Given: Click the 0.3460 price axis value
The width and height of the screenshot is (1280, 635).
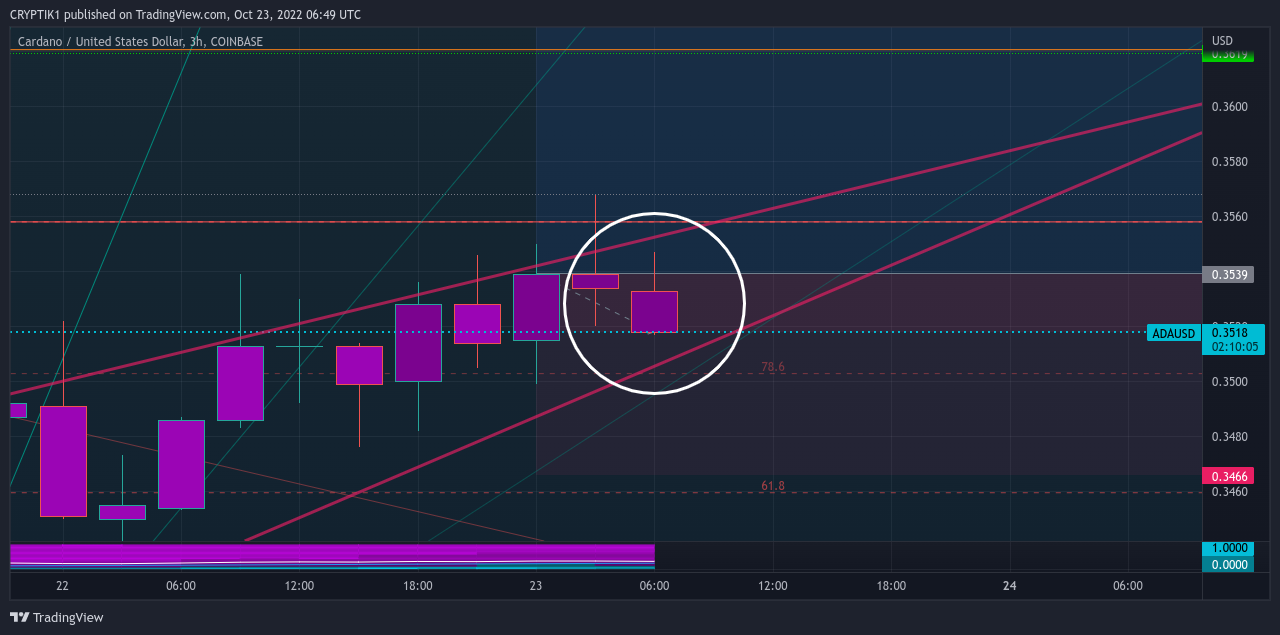Looking at the screenshot, I should pyautogui.click(x=1229, y=491).
